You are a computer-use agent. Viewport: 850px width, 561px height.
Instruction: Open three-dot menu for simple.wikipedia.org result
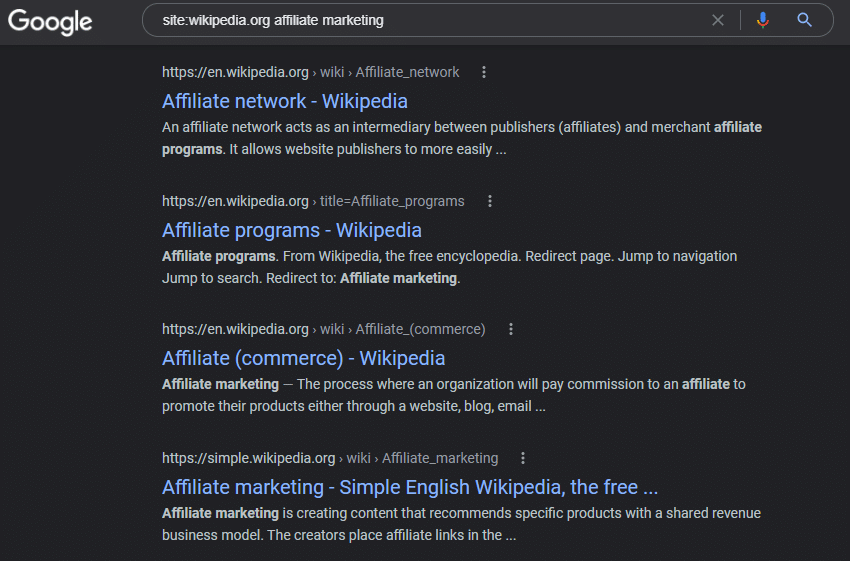(x=523, y=458)
